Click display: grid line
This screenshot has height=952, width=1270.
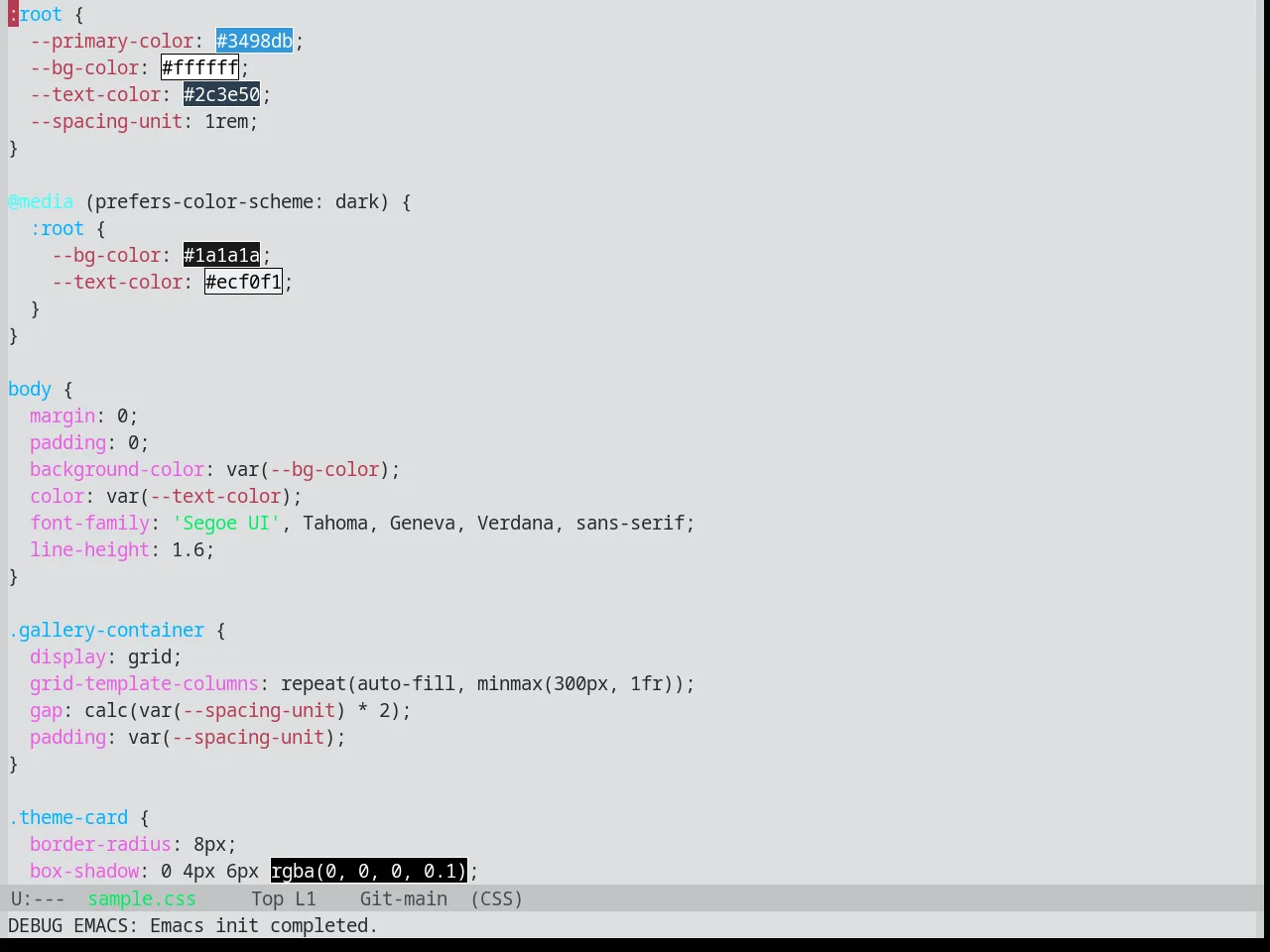(106, 656)
